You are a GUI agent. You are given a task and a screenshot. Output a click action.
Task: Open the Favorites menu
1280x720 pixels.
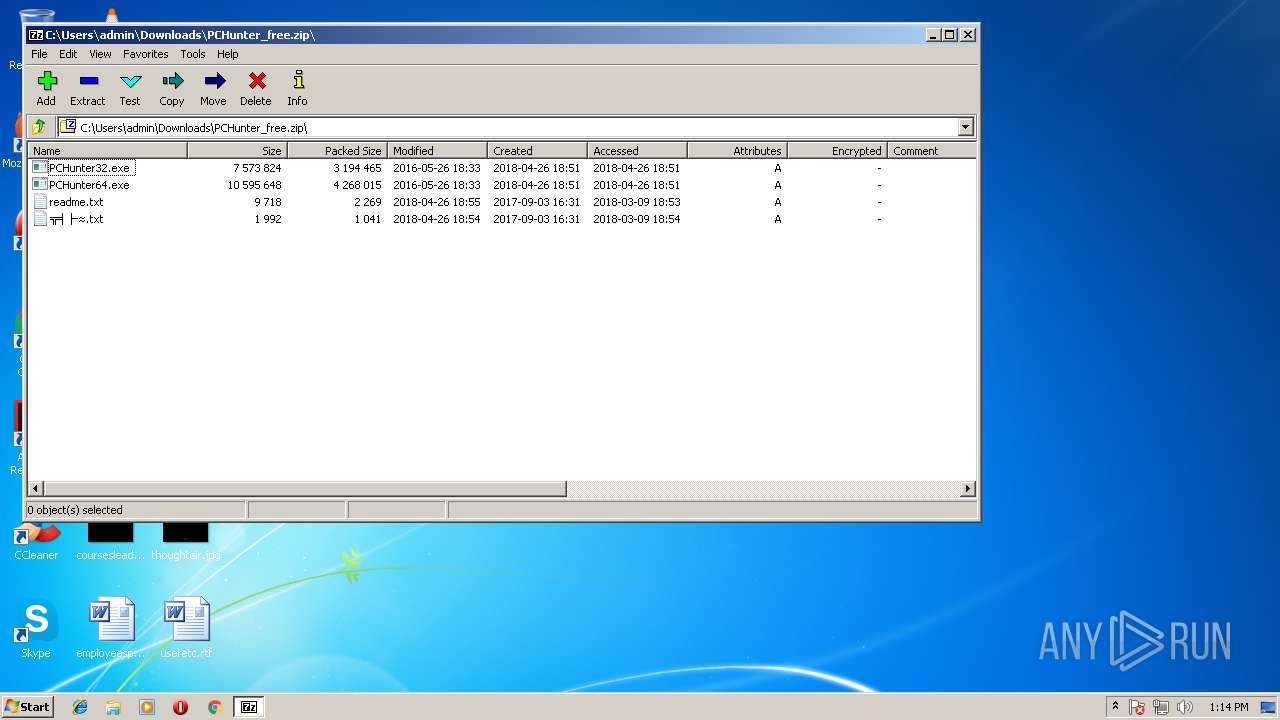tap(146, 54)
